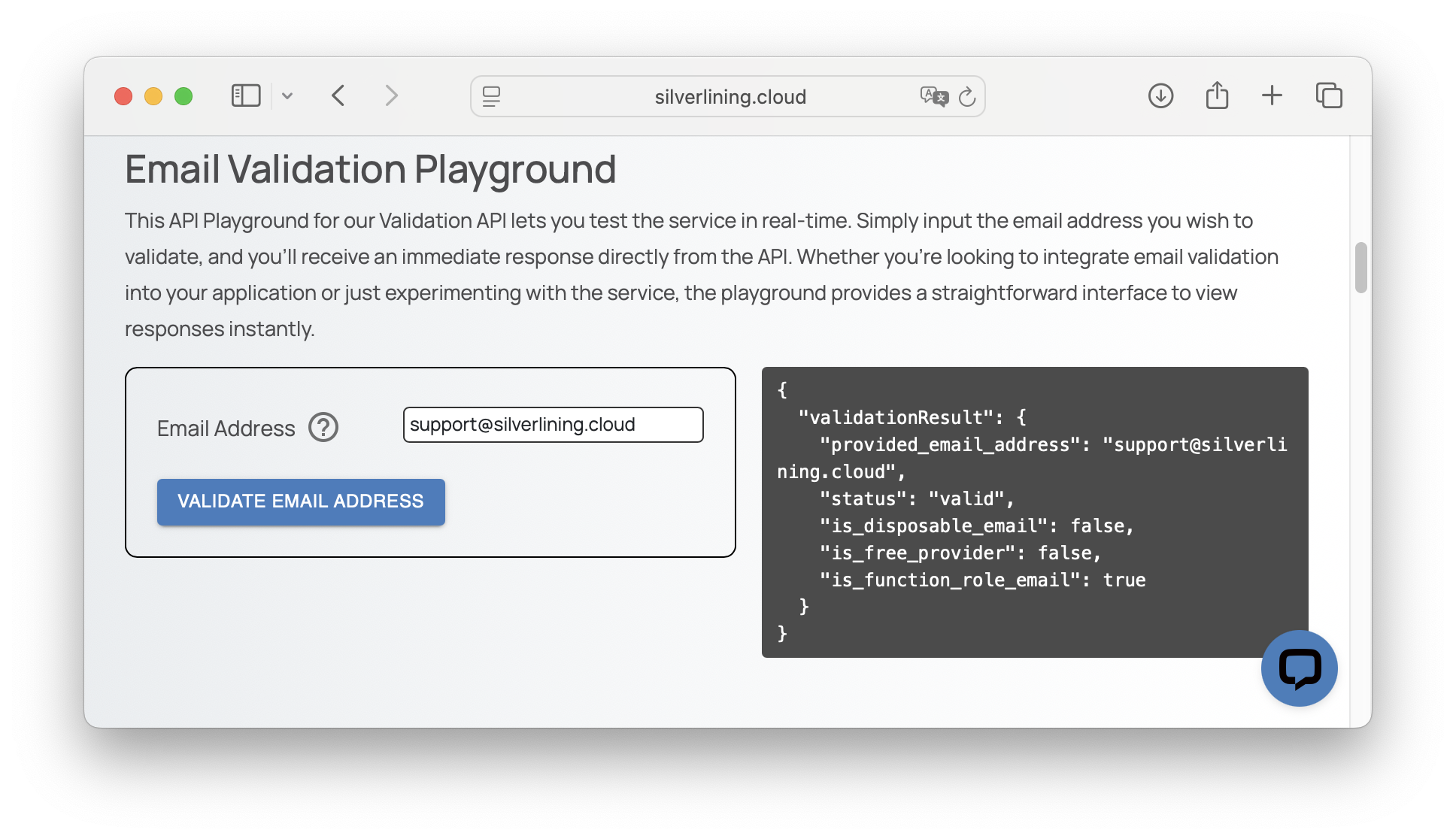Click the page's vertical scrollbar thumb

pyautogui.click(x=1360, y=268)
